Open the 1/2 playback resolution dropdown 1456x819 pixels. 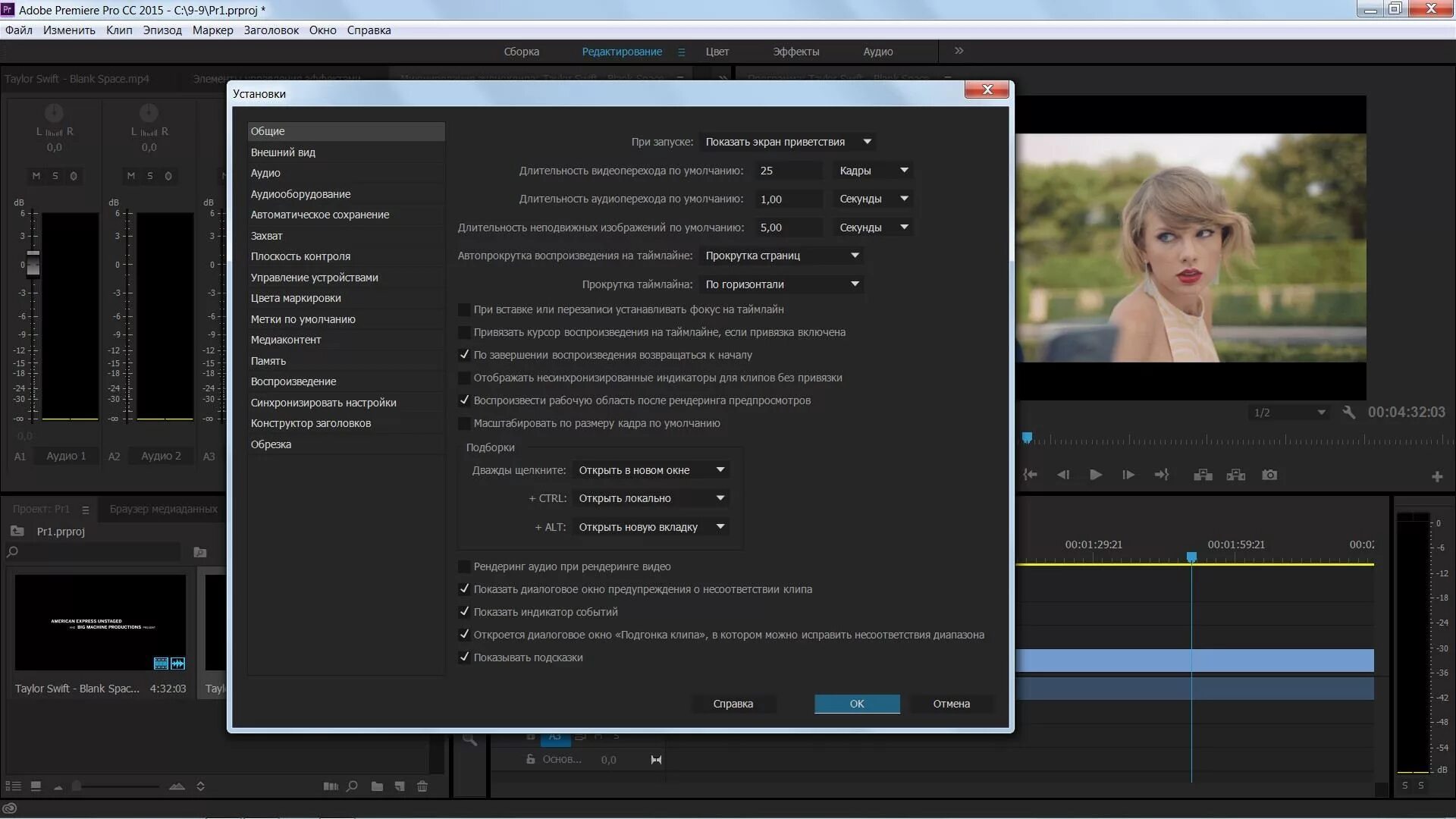[1289, 413]
